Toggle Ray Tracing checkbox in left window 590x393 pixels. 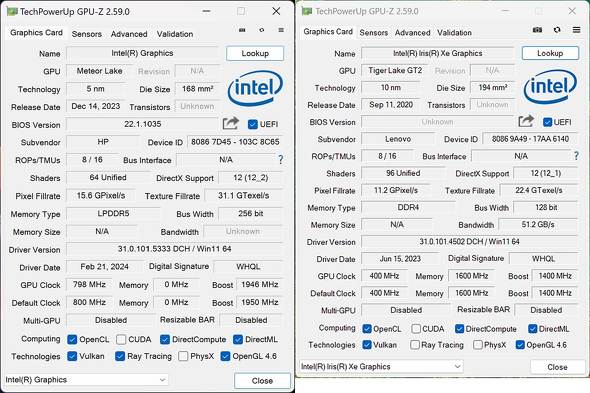(120, 356)
